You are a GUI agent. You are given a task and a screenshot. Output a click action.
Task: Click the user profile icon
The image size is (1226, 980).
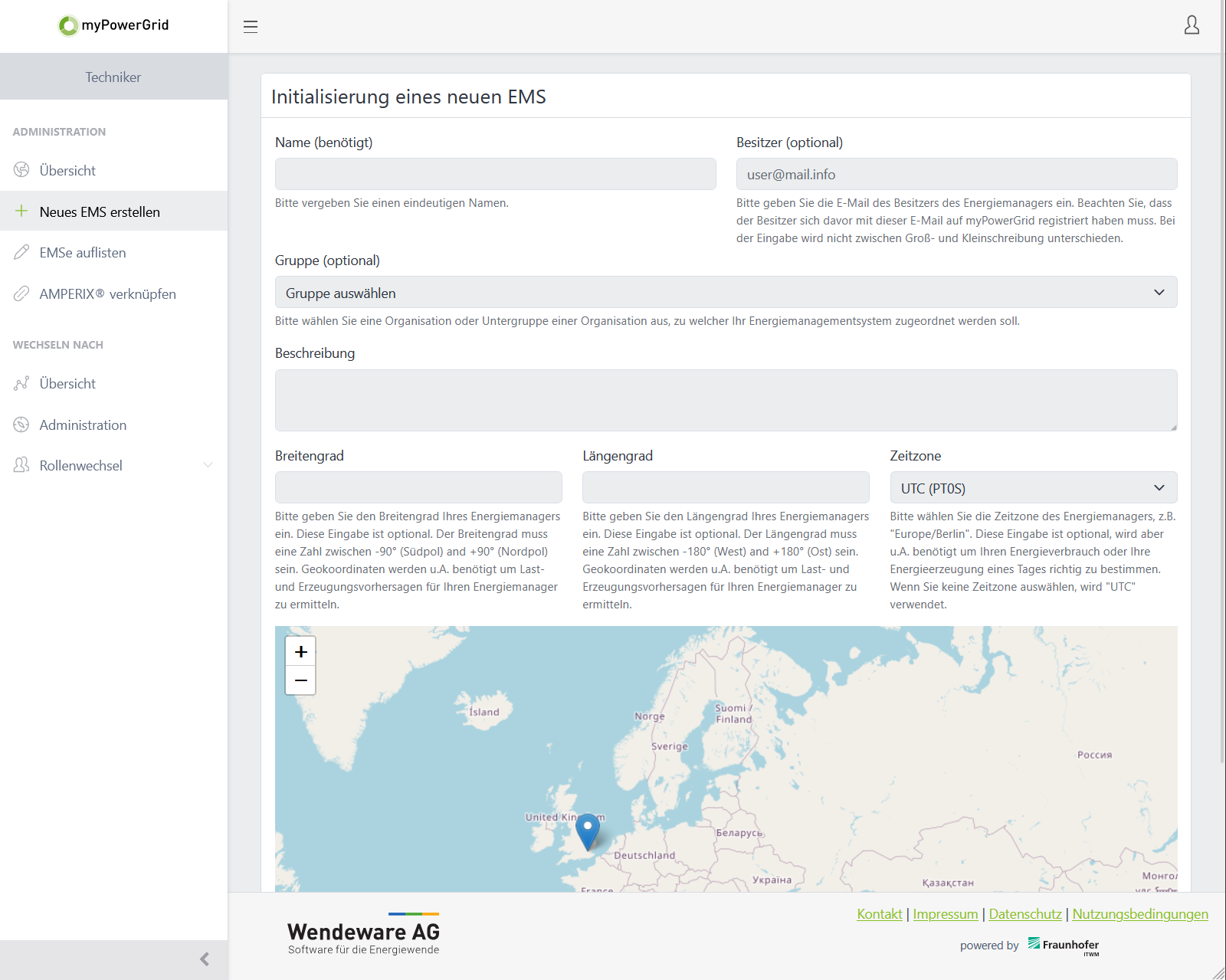pos(1192,25)
